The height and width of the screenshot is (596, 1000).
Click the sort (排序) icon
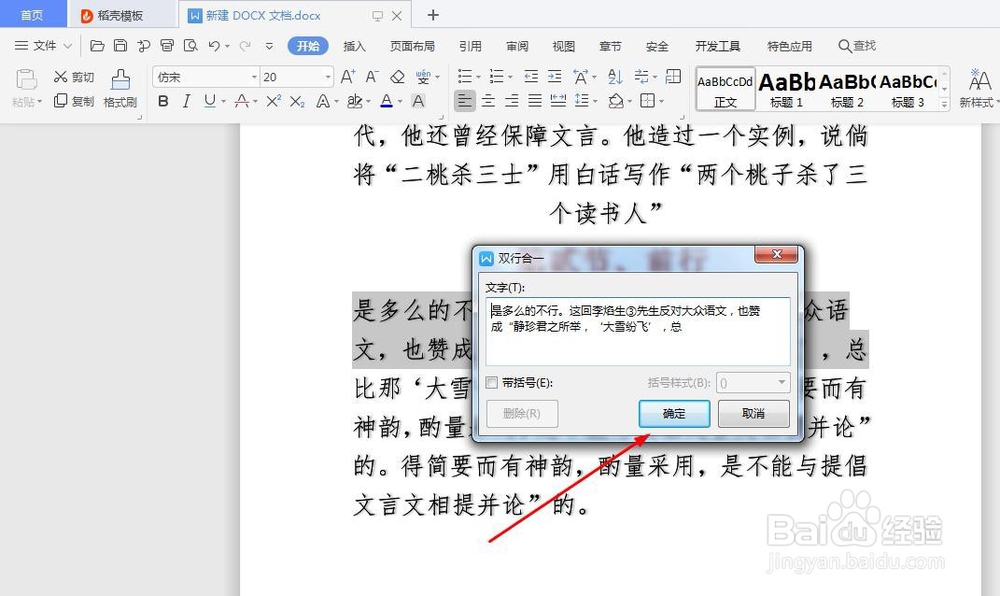coord(614,75)
